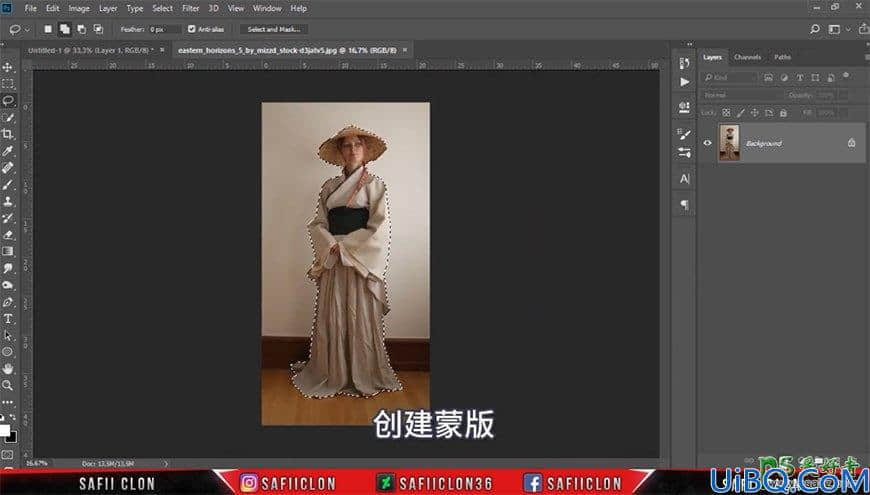The width and height of the screenshot is (870, 495).
Task: Expand the collapsed panel dock arrows
Action: coord(690,44)
